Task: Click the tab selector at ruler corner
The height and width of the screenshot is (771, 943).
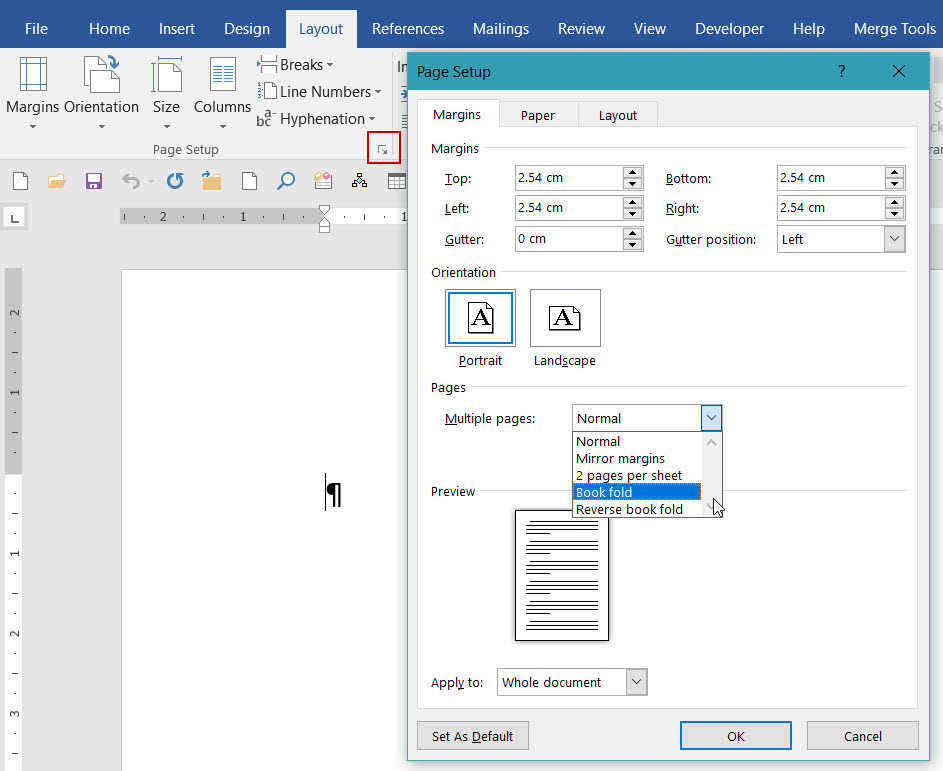Action: coord(16,217)
